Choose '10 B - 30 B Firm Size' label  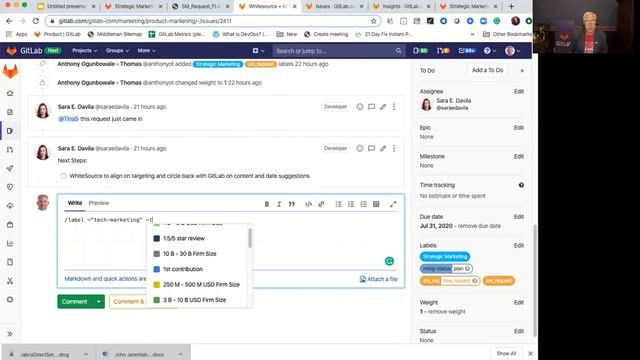(x=198, y=253)
